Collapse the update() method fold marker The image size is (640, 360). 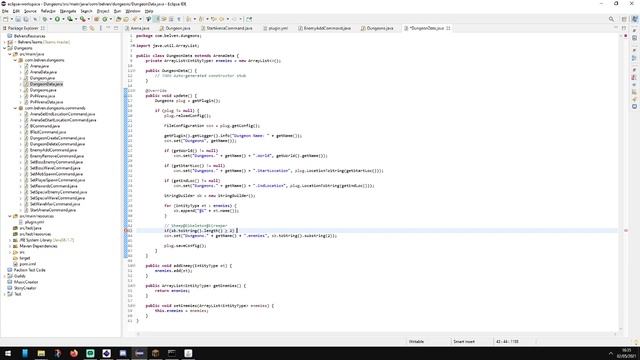coord(134,91)
